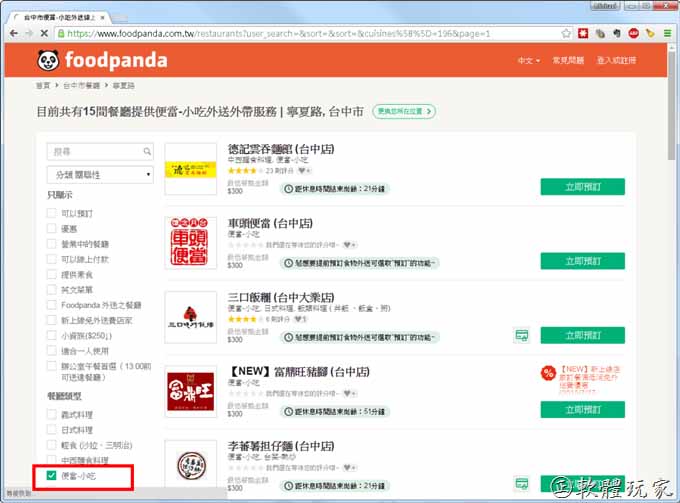Click the star rating of 三口飯糰
This screenshot has height=503, width=680.
pos(245,319)
